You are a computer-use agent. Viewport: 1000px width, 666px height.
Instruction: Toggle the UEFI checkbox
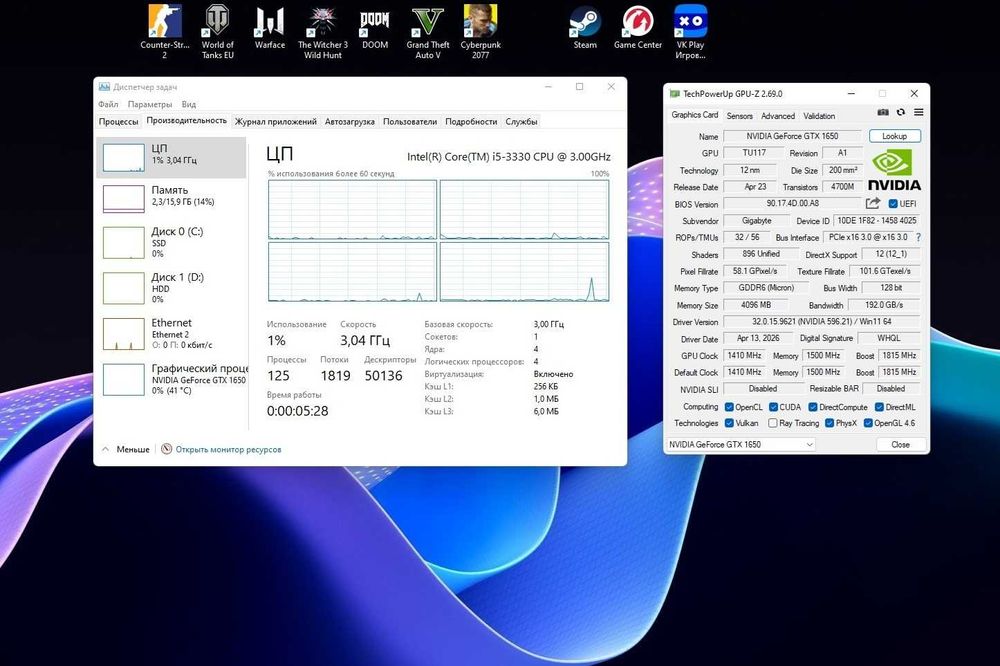click(893, 204)
